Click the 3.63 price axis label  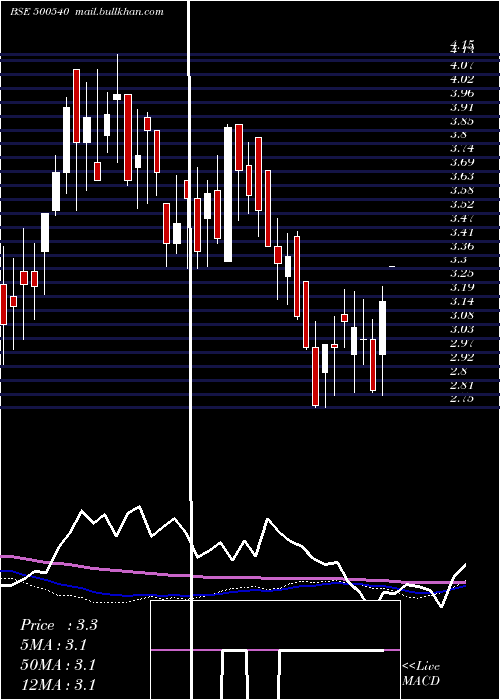click(462, 176)
